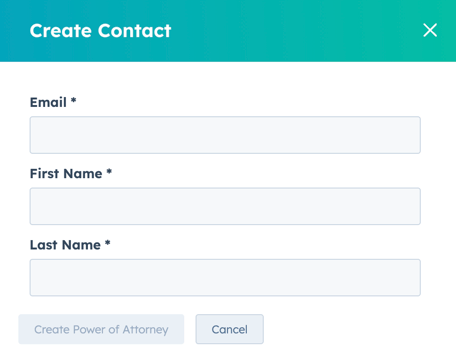
Task: Click the Last Name label text
Action: [65, 245]
